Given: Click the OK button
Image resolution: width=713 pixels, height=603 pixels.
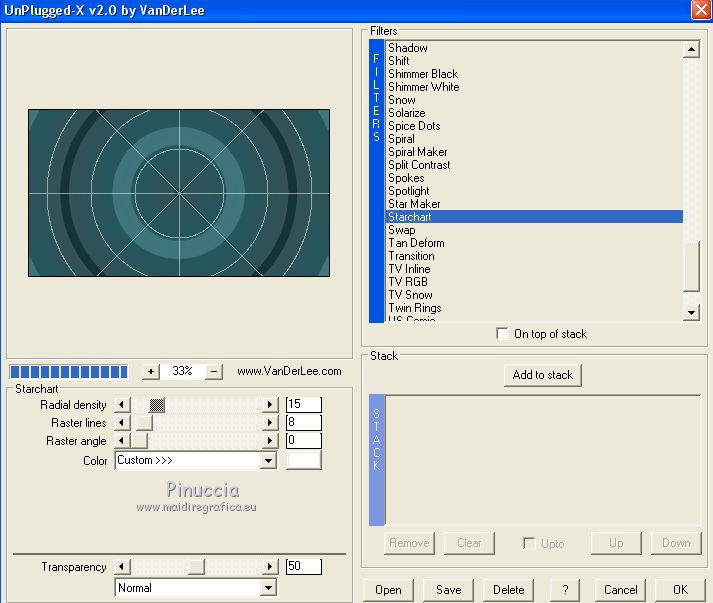Looking at the screenshot, I should [x=680, y=590].
